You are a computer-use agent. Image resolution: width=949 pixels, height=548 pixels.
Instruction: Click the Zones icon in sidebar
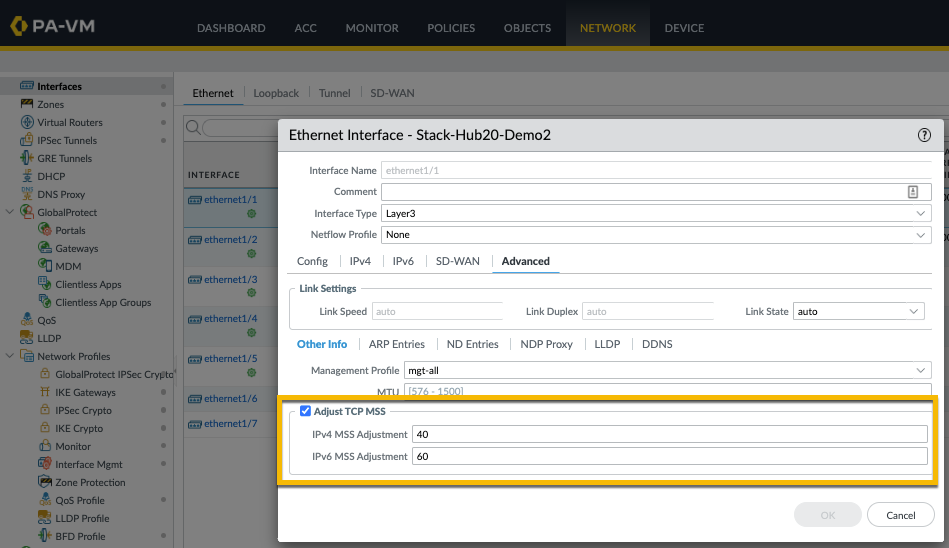(27, 104)
